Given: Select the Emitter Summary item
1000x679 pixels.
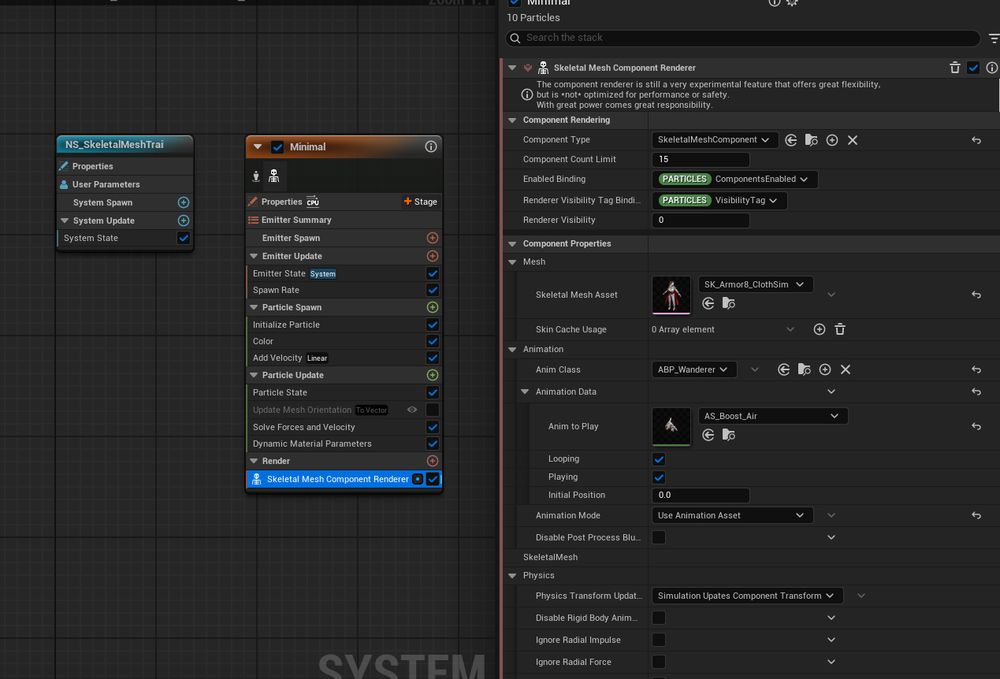Looking at the screenshot, I should (x=296, y=220).
